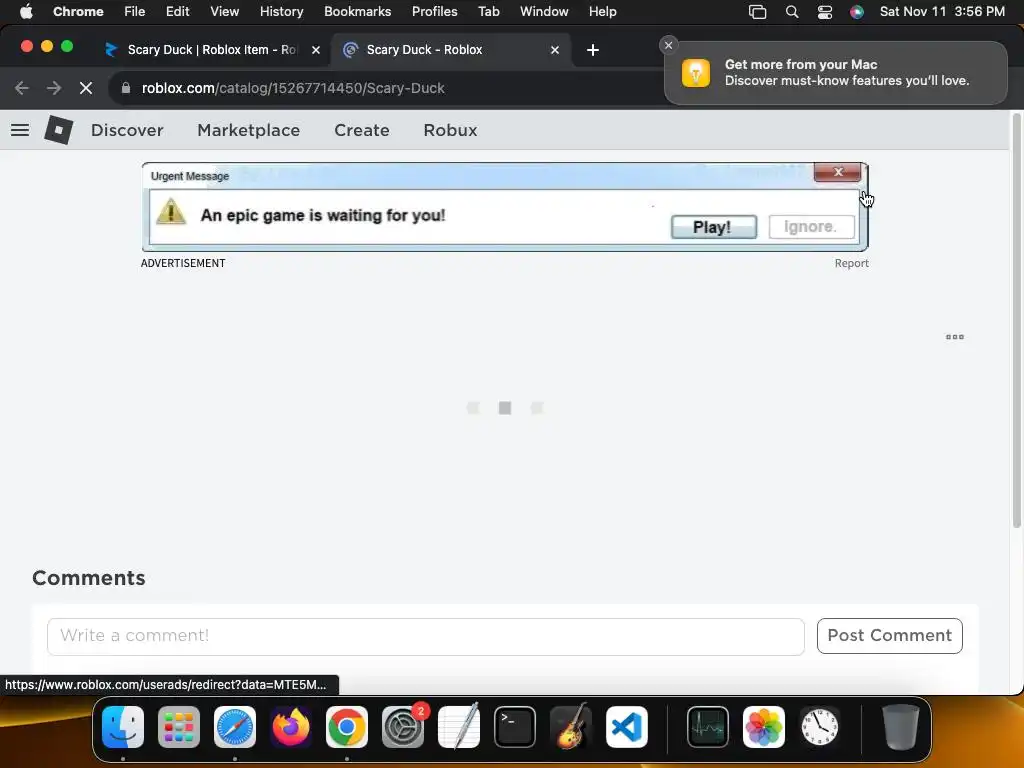Open Safari from the dock
Viewport: 1024px width, 768px height.
[x=235, y=727]
